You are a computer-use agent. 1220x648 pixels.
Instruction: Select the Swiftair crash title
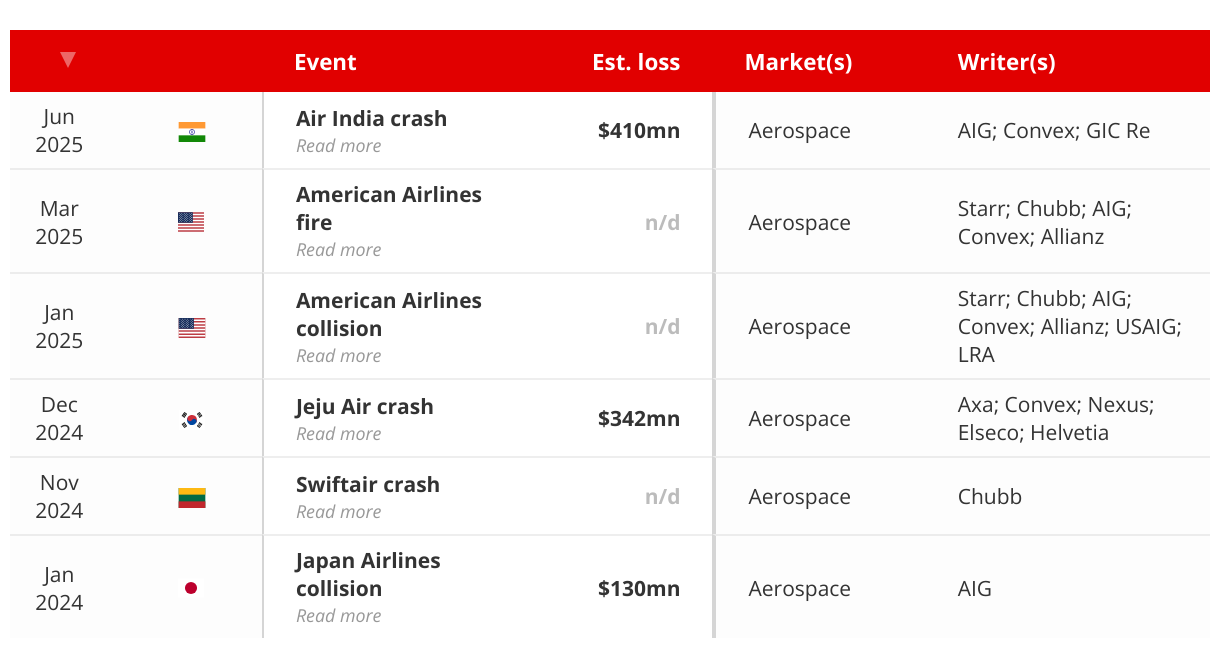(x=368, y=485)
